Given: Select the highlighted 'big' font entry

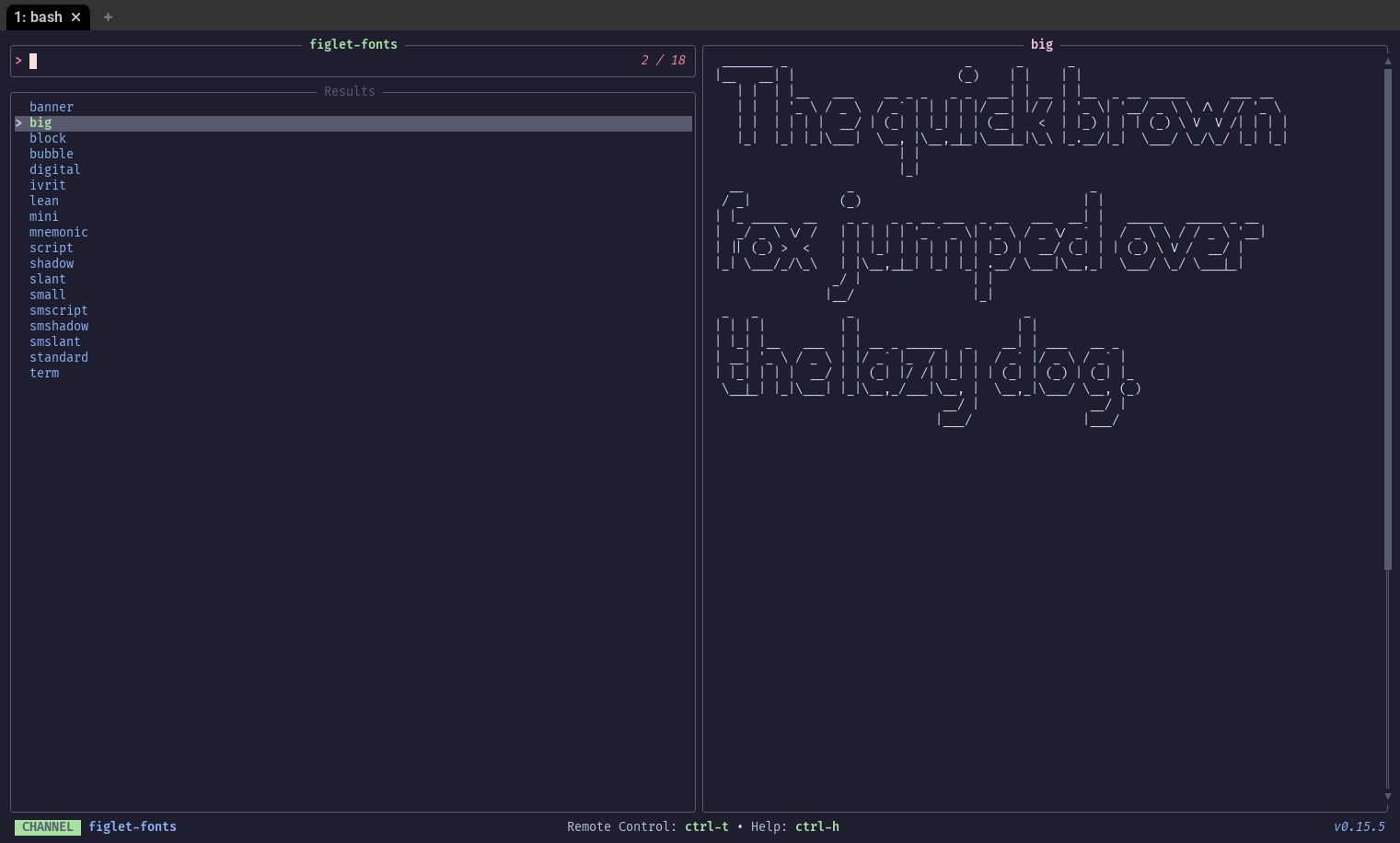Looking at the screenshot, I should 353,123.
